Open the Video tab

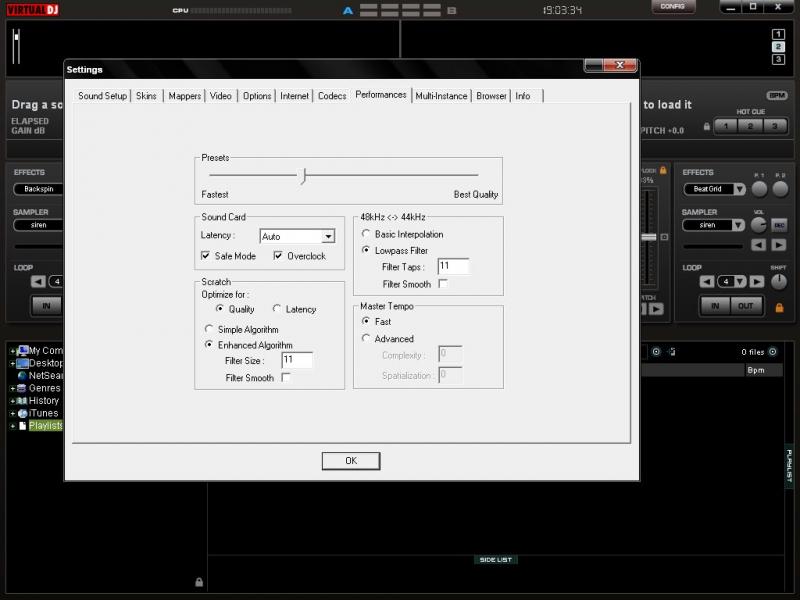coord(220,96)
